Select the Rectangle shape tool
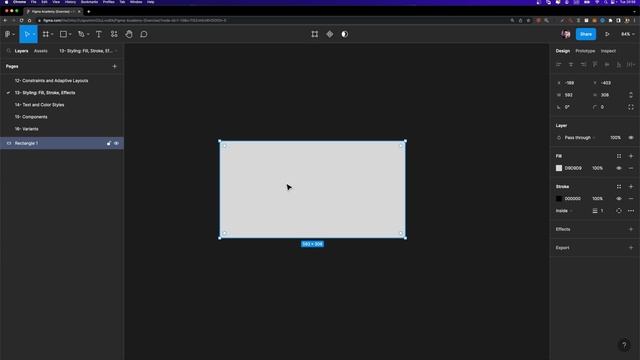The height and width of the screenshot is (360, 640). pos(63,34)
